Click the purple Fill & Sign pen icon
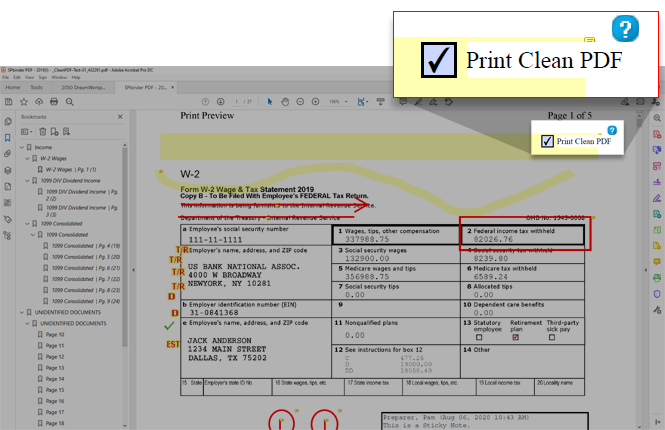665x430 pixels. tap(657, 198)
